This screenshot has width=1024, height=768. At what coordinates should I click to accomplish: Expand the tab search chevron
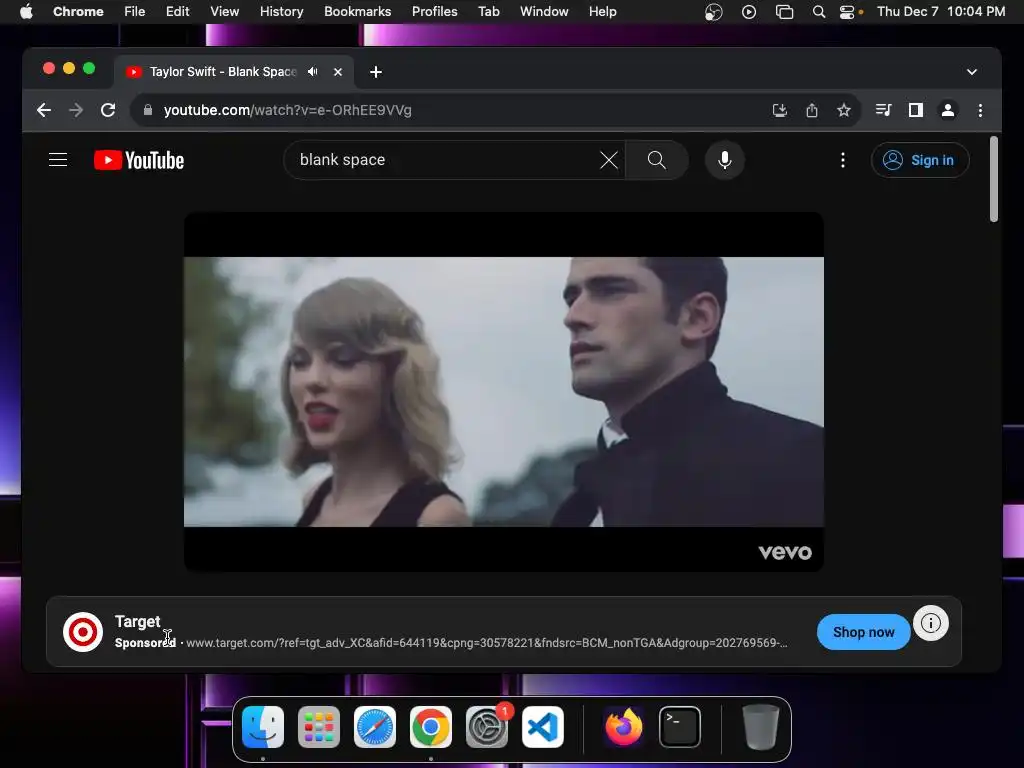point(972,72)
